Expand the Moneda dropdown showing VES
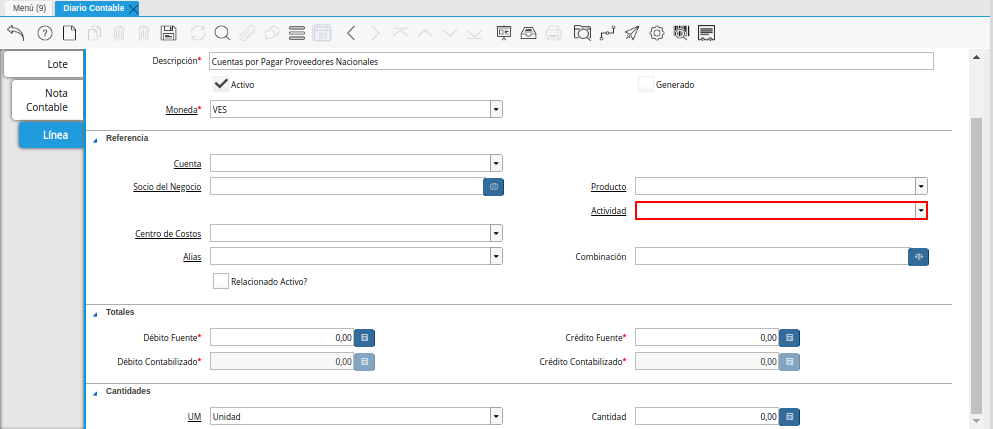This screenshot has width=993, height=429. [x=496, y=110]
